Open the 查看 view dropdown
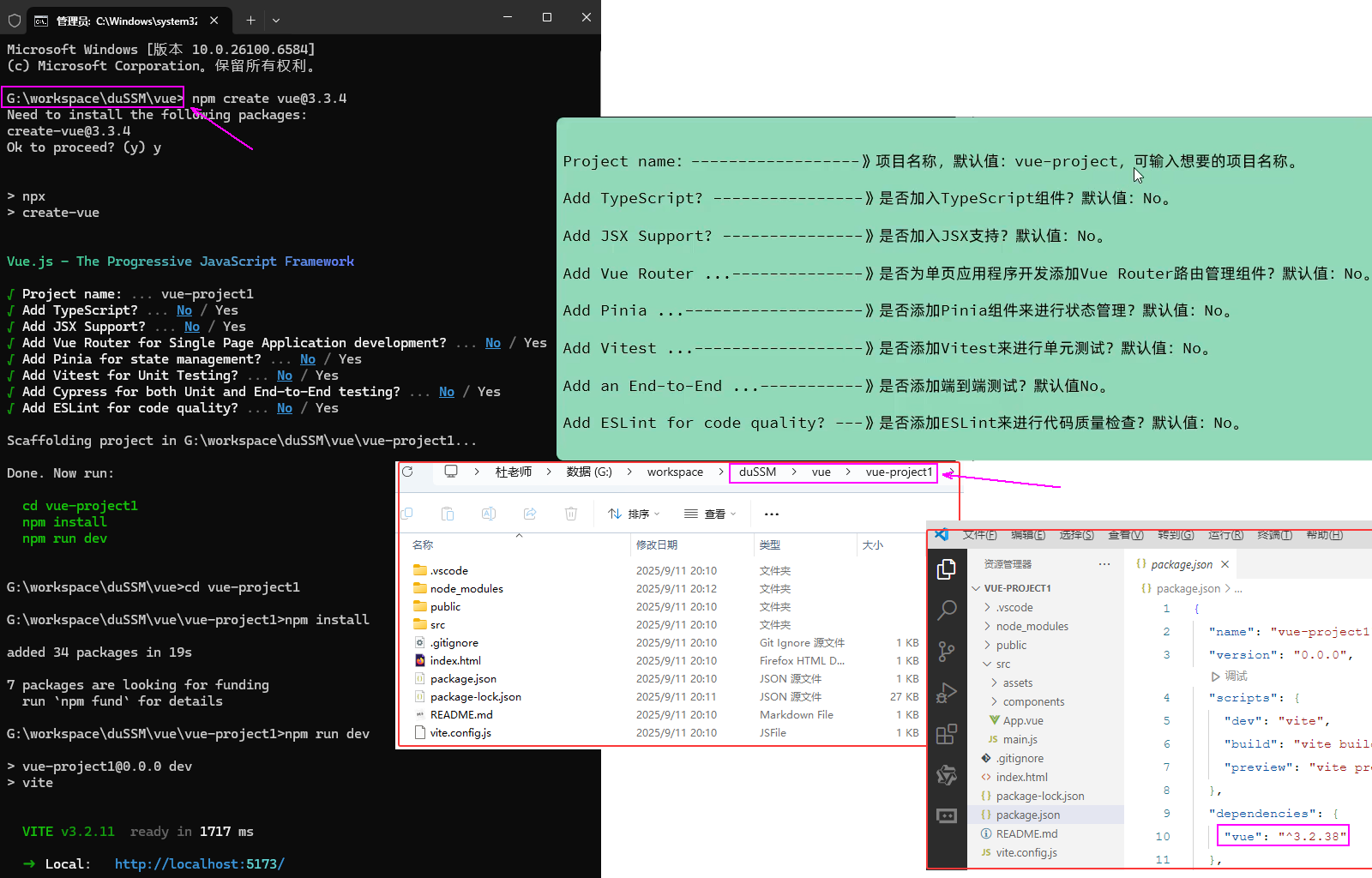This screenshot has height=878, width=1372. 712,514
